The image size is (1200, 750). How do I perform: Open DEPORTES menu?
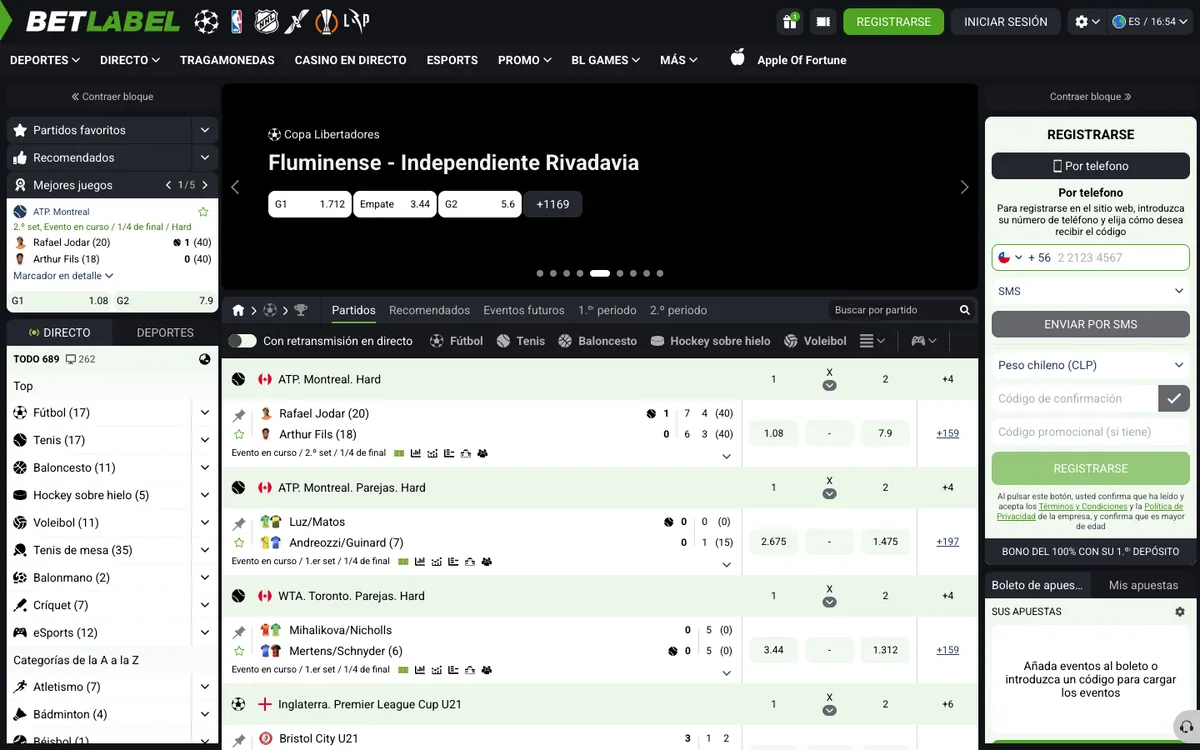tap(45, 60)
